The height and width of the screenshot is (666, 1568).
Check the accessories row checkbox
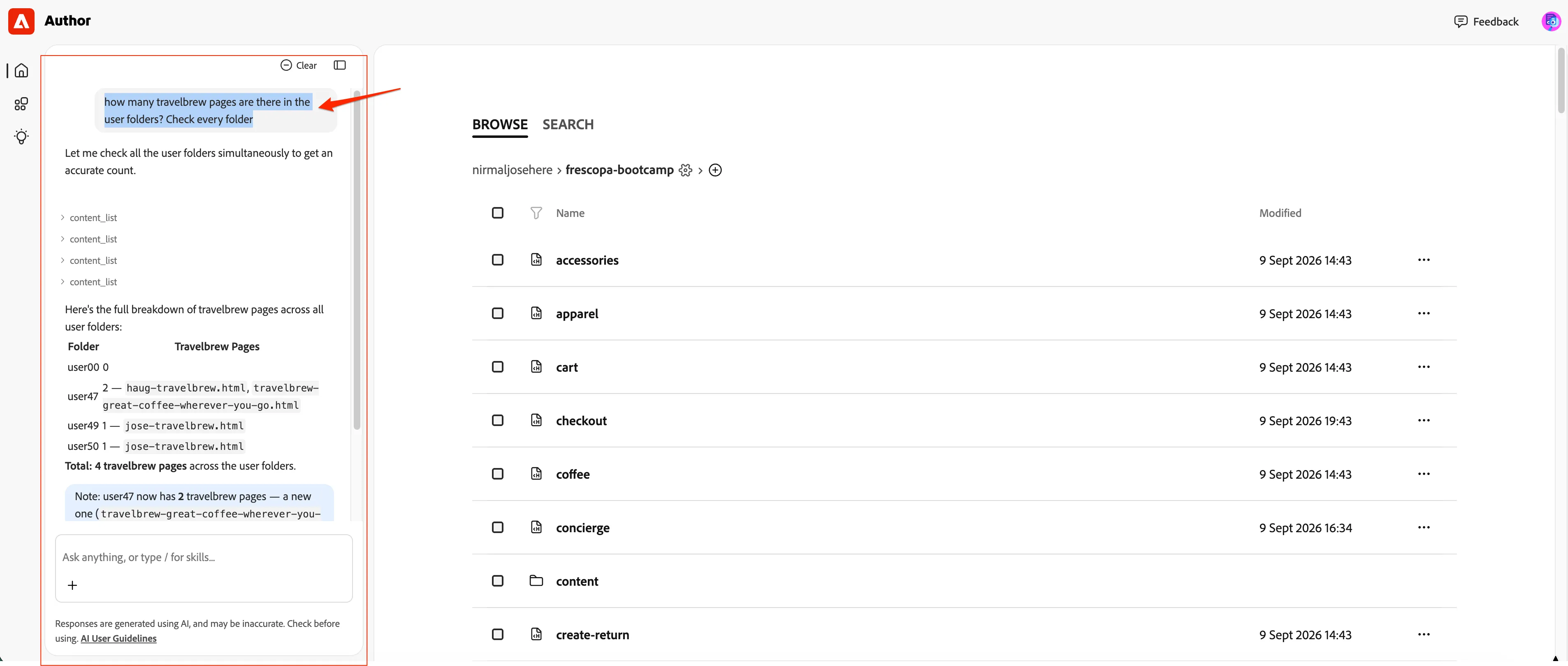coord(497,260)
